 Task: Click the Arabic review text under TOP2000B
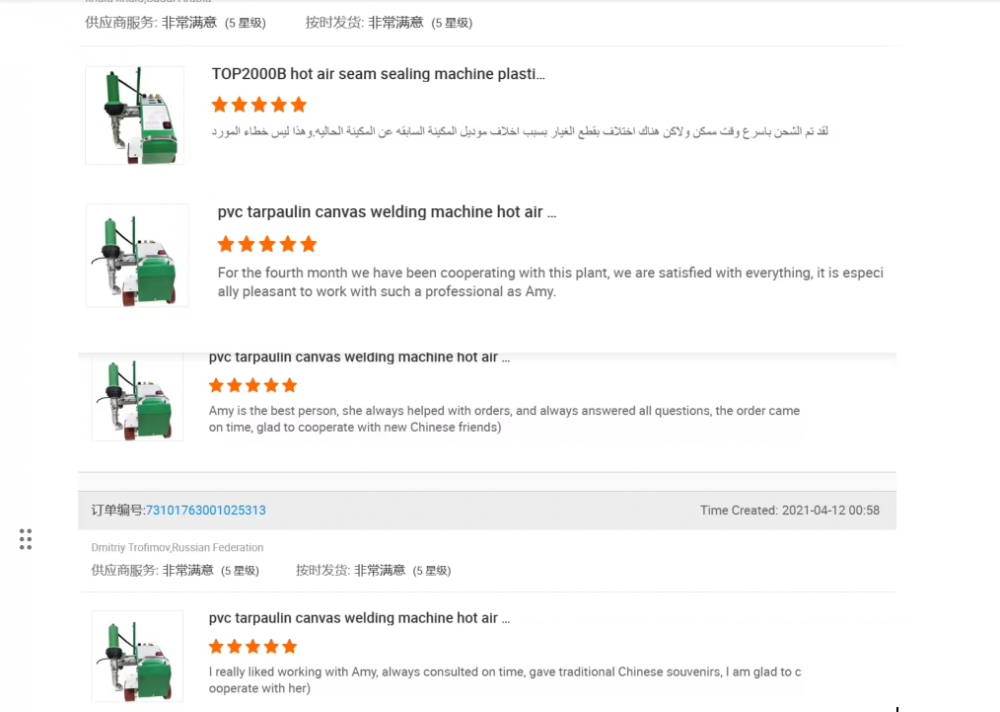tap(520, 131)
